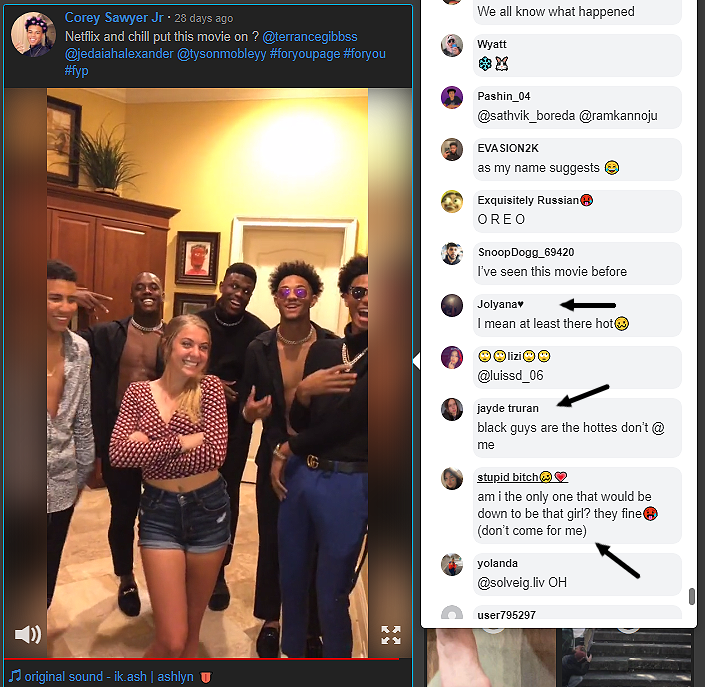Open the stairs video thumbnail below comments

pos(626,657)
